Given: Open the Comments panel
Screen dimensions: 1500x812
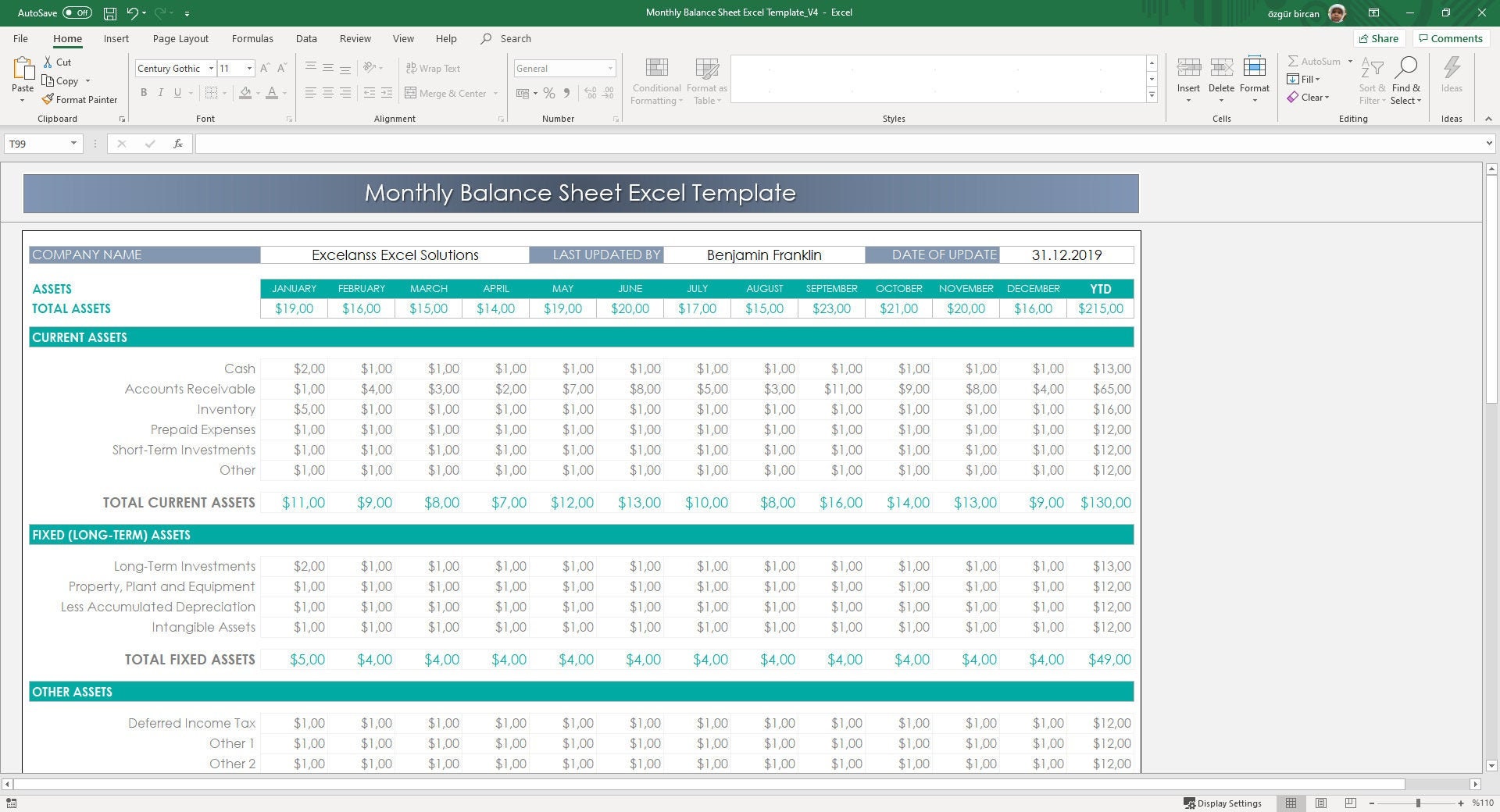Looking at the screenshot, I should tap(1451, 38).
